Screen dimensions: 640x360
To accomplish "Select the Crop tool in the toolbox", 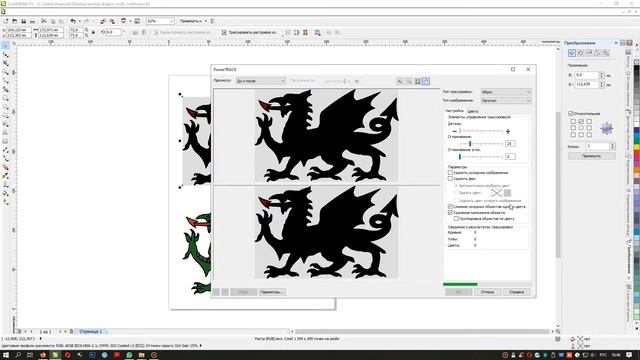I will (5, 63).
